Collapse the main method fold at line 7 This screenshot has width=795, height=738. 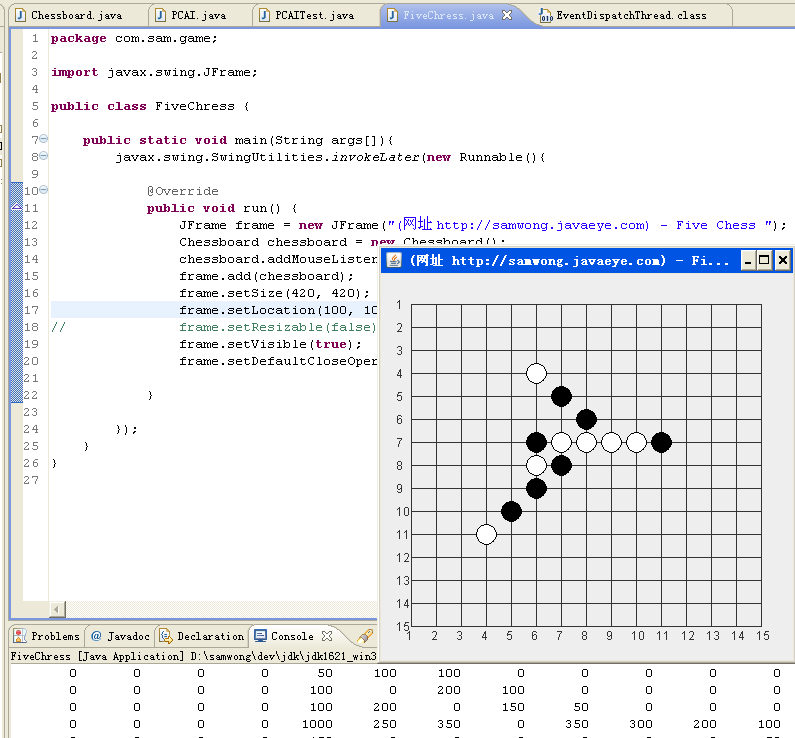click(x=43, y=139)
